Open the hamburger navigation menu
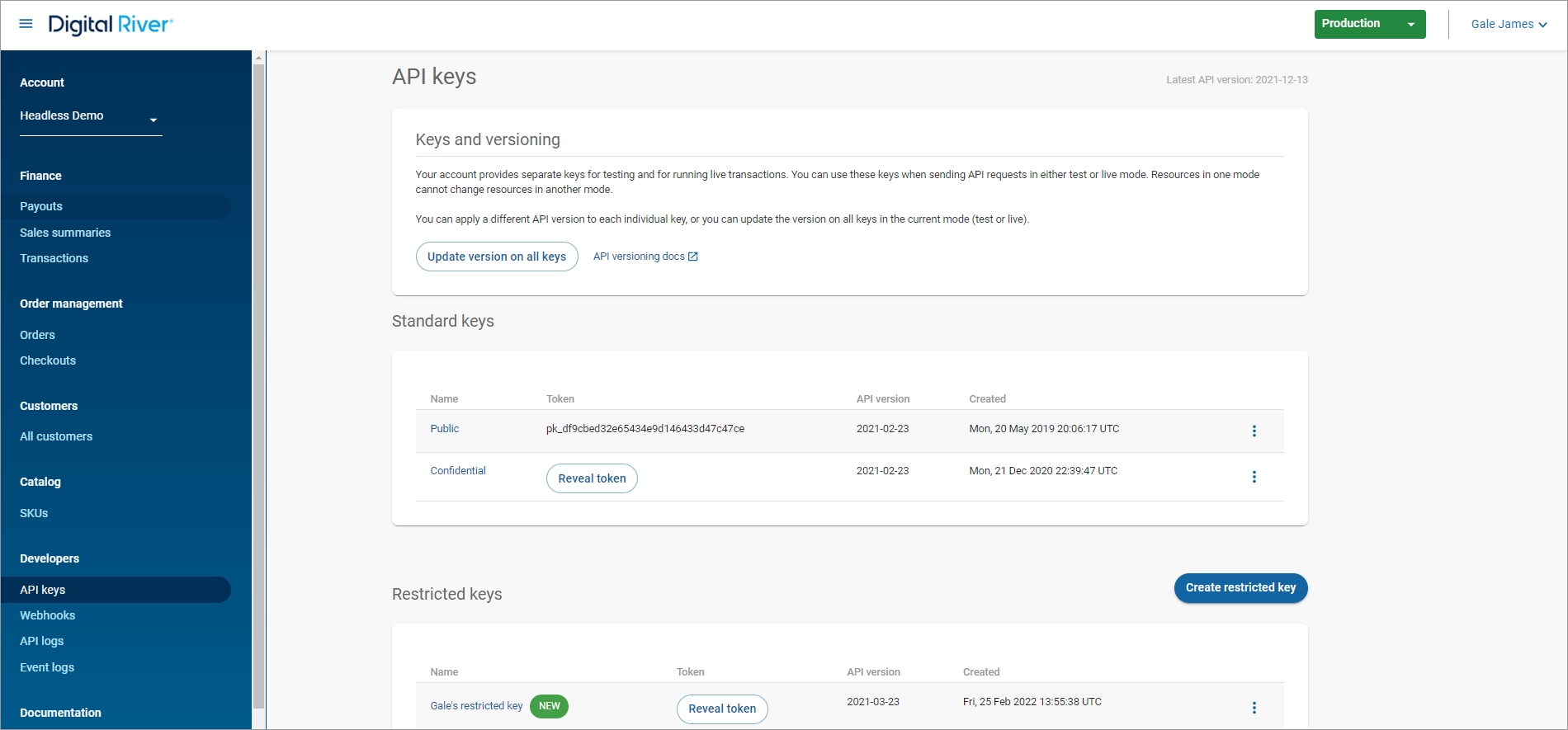The width and height of the screenshot is (1568, 730). coord(26,24)
